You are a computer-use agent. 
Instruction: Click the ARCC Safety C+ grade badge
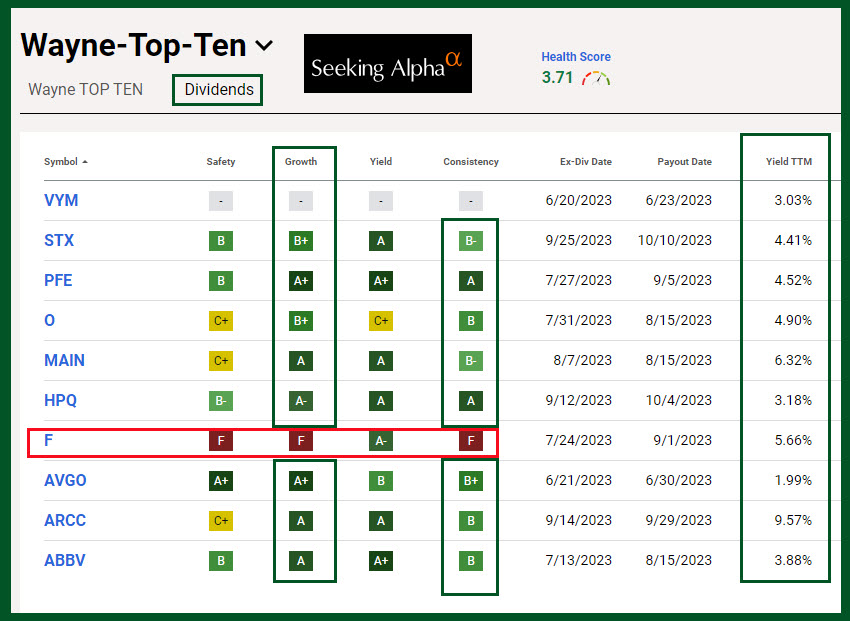tap(221, 520)
